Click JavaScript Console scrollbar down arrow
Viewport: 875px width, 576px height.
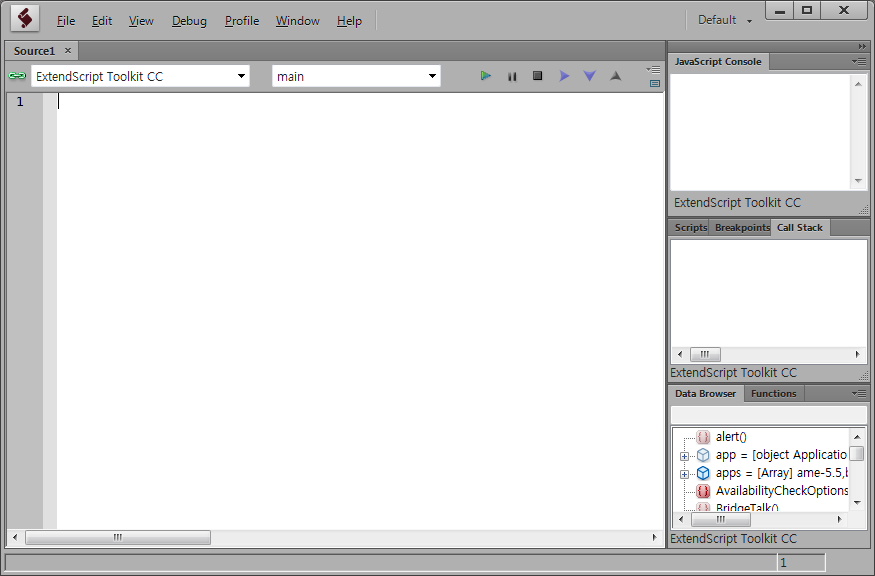point(858,181)
